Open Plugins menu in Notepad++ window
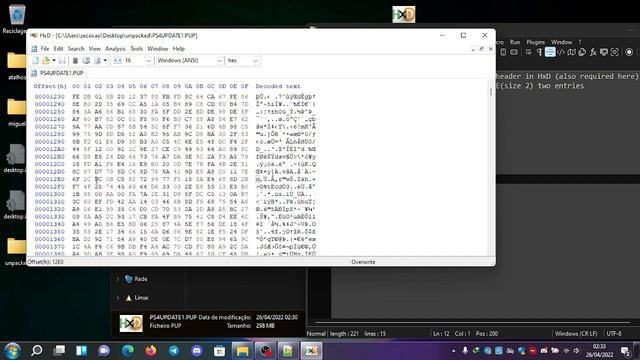Viewport: 640px width, 360px height. coord(536,42)
